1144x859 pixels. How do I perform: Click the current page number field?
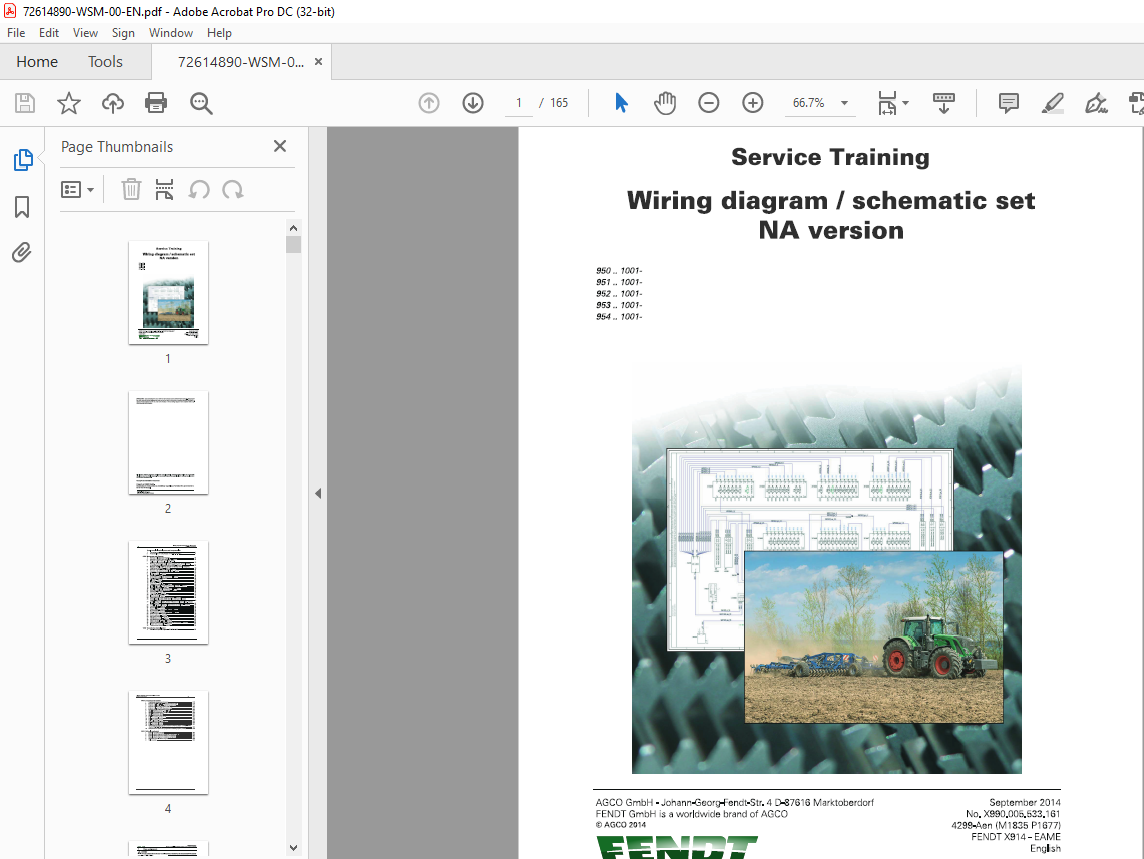519,103
